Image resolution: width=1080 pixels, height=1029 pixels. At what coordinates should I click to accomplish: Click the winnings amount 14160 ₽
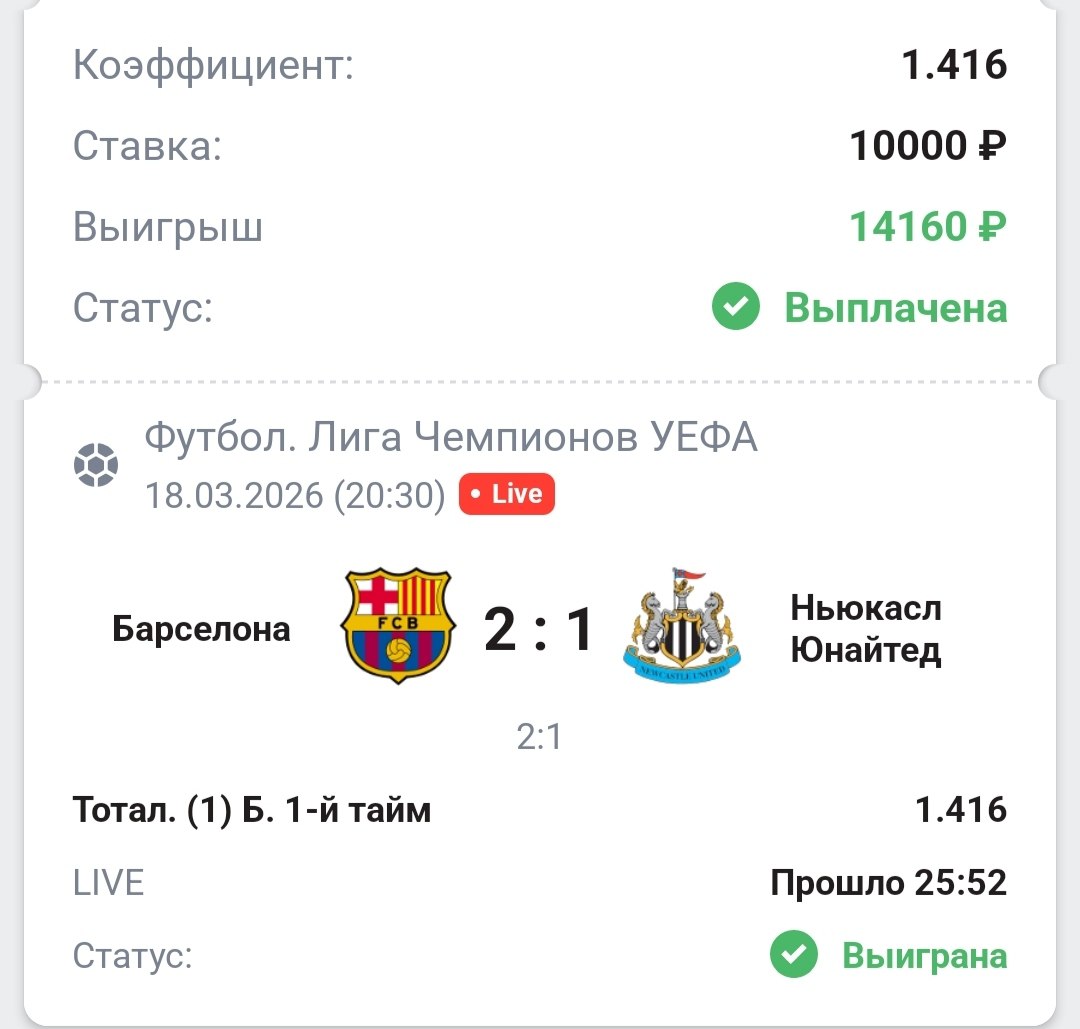tap(928, 228)
